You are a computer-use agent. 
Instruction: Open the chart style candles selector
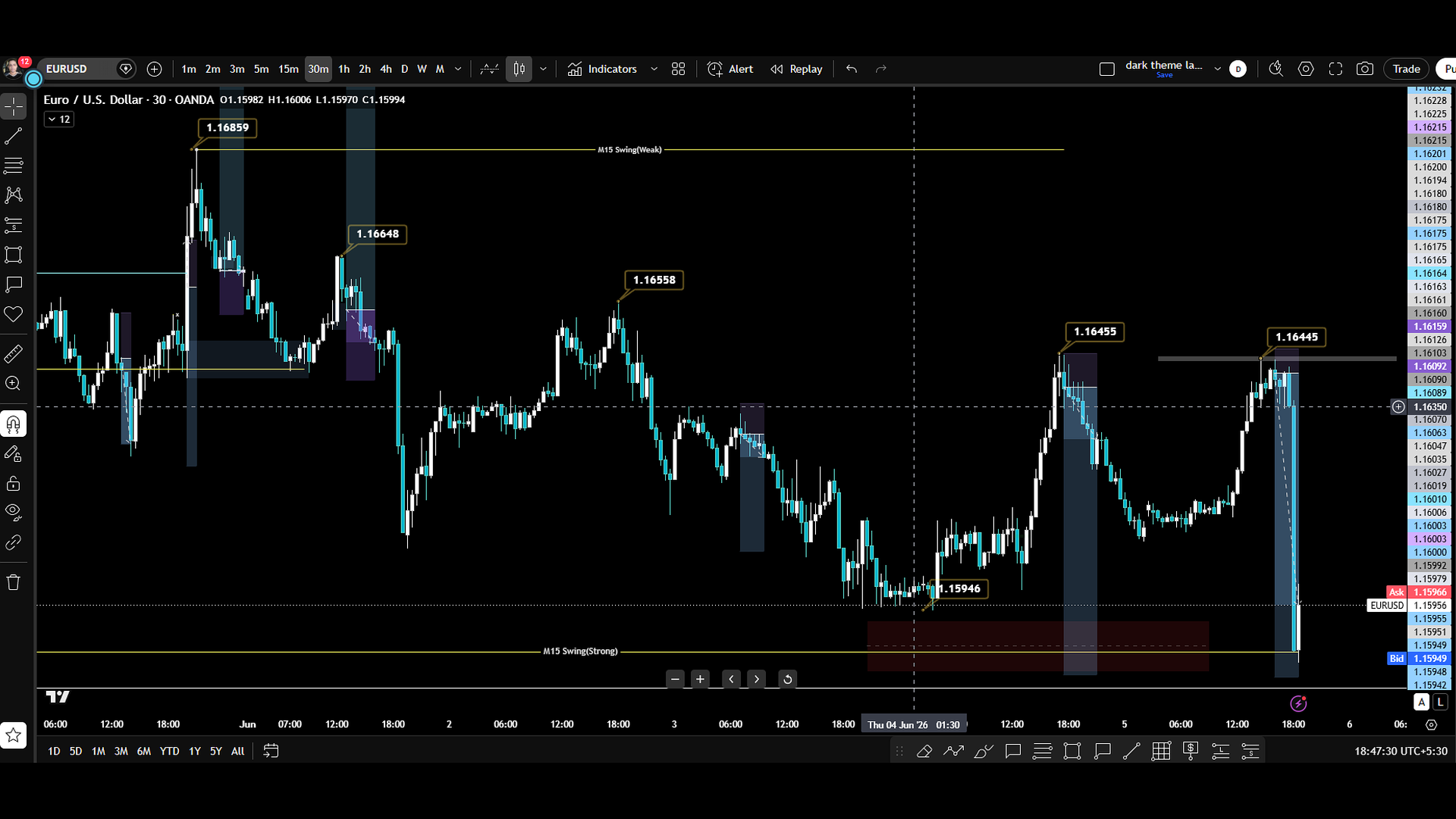point(519,69)
